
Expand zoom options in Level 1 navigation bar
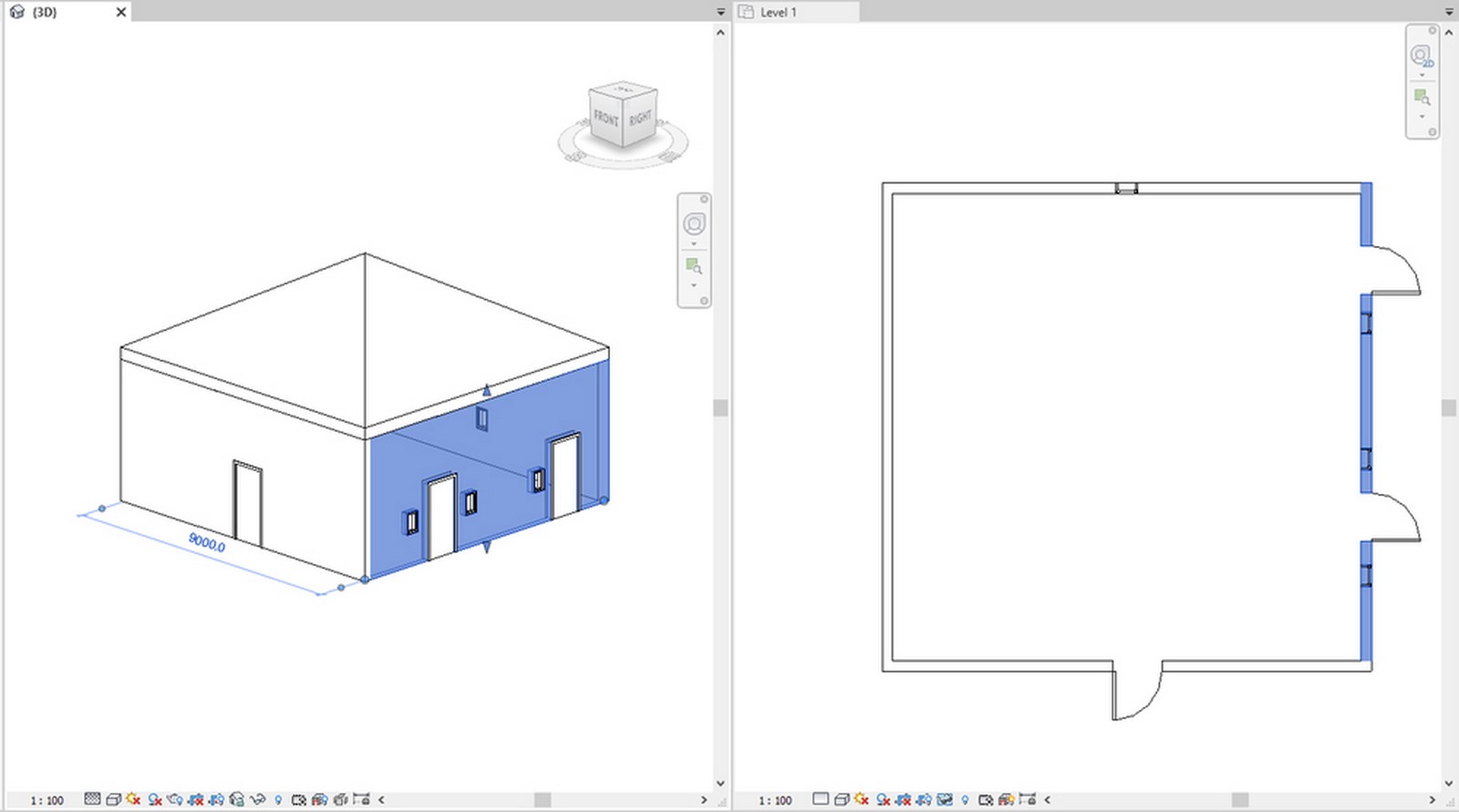tap(1423, 116)
